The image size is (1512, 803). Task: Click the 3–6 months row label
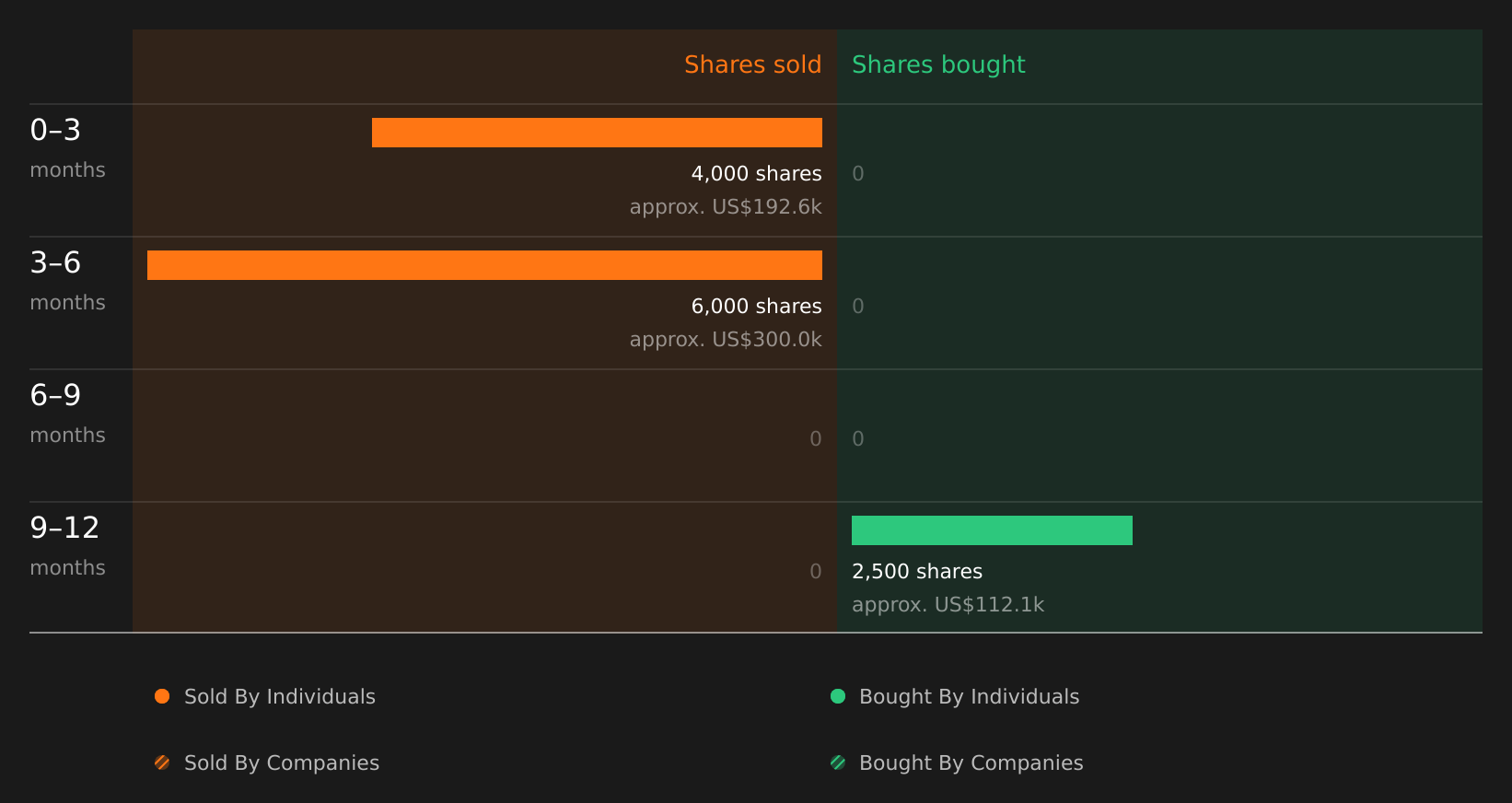(x=67, y=281)
